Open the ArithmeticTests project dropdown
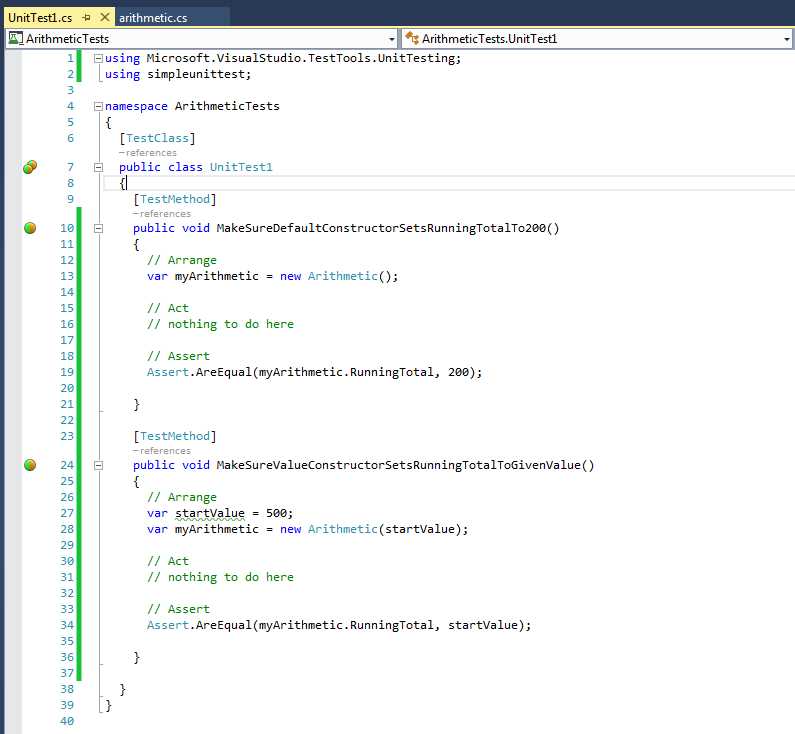 pos(391,39)
